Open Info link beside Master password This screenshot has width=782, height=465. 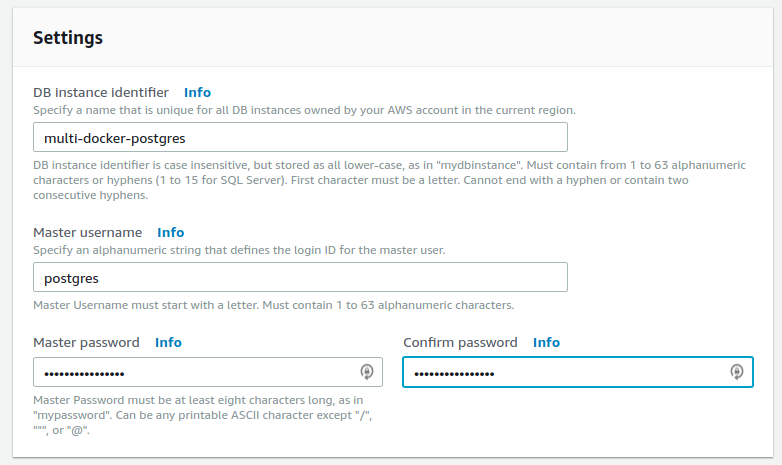pos(168,342)
